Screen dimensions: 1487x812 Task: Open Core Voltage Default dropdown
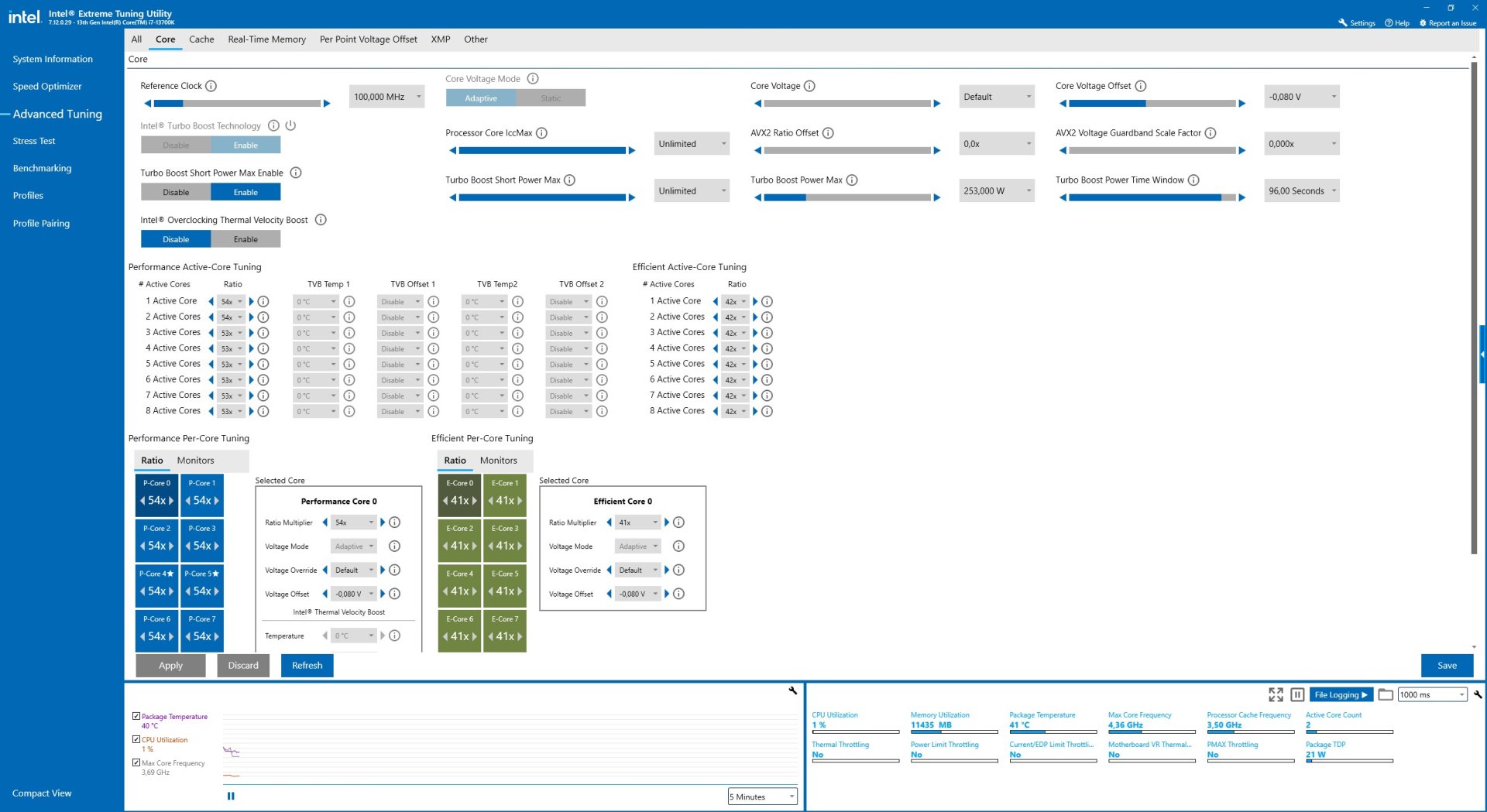coord(997,97)
